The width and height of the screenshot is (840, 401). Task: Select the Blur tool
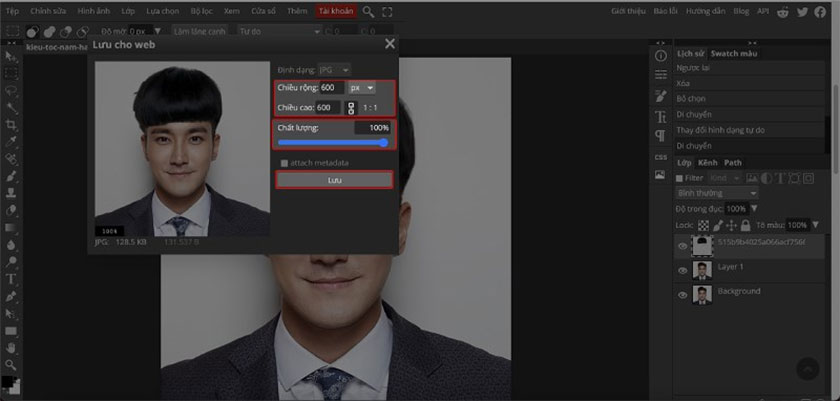click(11, 245)
